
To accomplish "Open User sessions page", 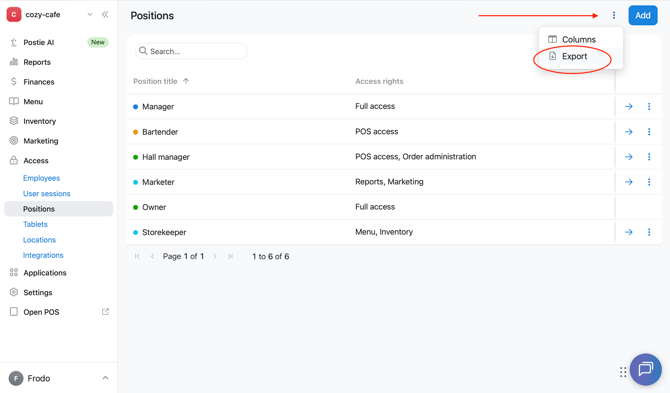I will 47,194.
